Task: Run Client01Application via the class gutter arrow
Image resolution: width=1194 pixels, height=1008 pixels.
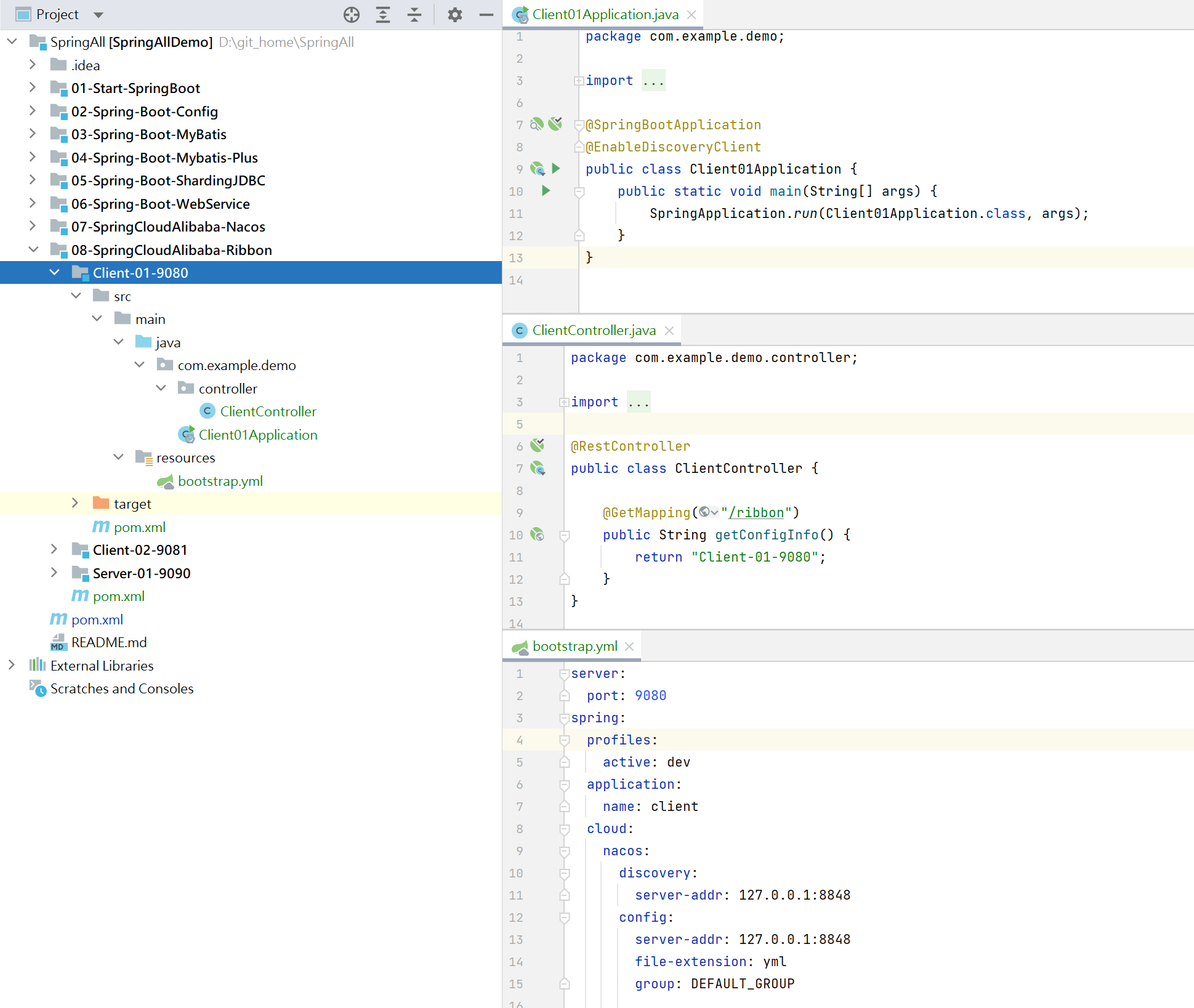Action: coord(556,169)
